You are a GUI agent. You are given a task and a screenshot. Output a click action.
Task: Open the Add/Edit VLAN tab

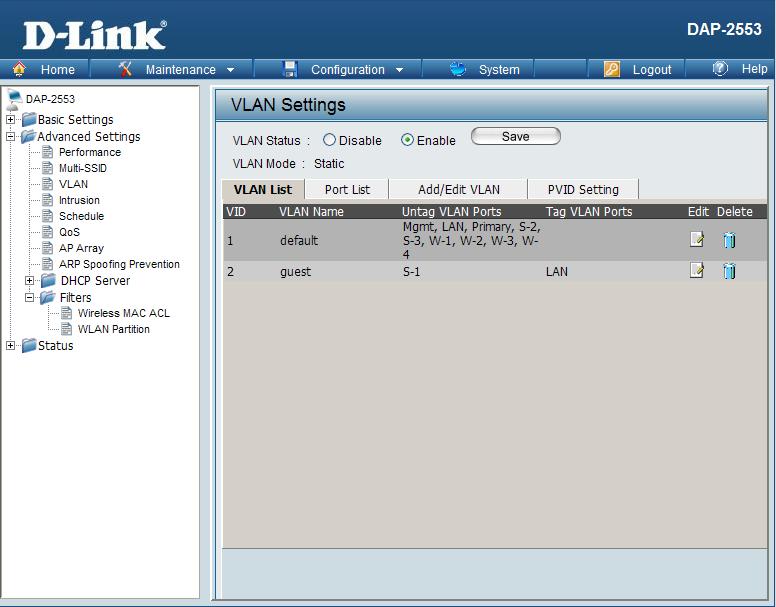(458, 189)
